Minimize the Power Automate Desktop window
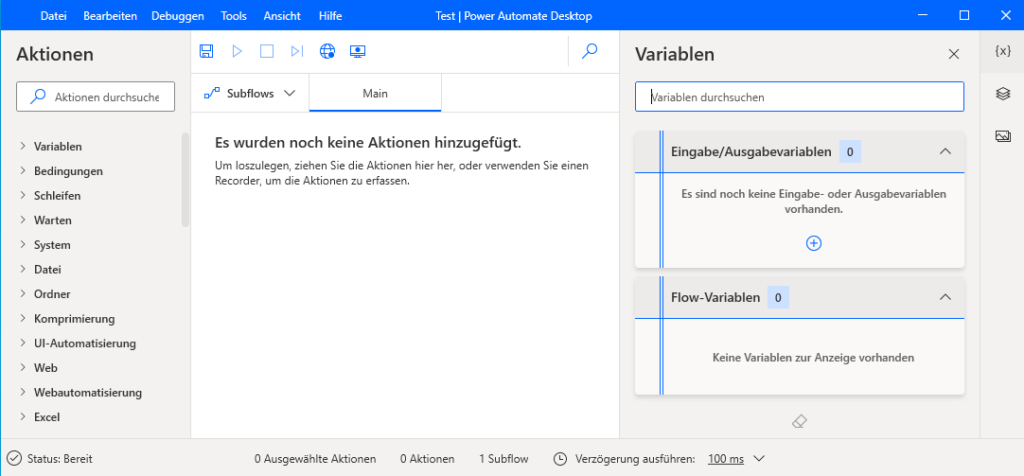Viewport: 1024px width, 476px height. point(922,16)
